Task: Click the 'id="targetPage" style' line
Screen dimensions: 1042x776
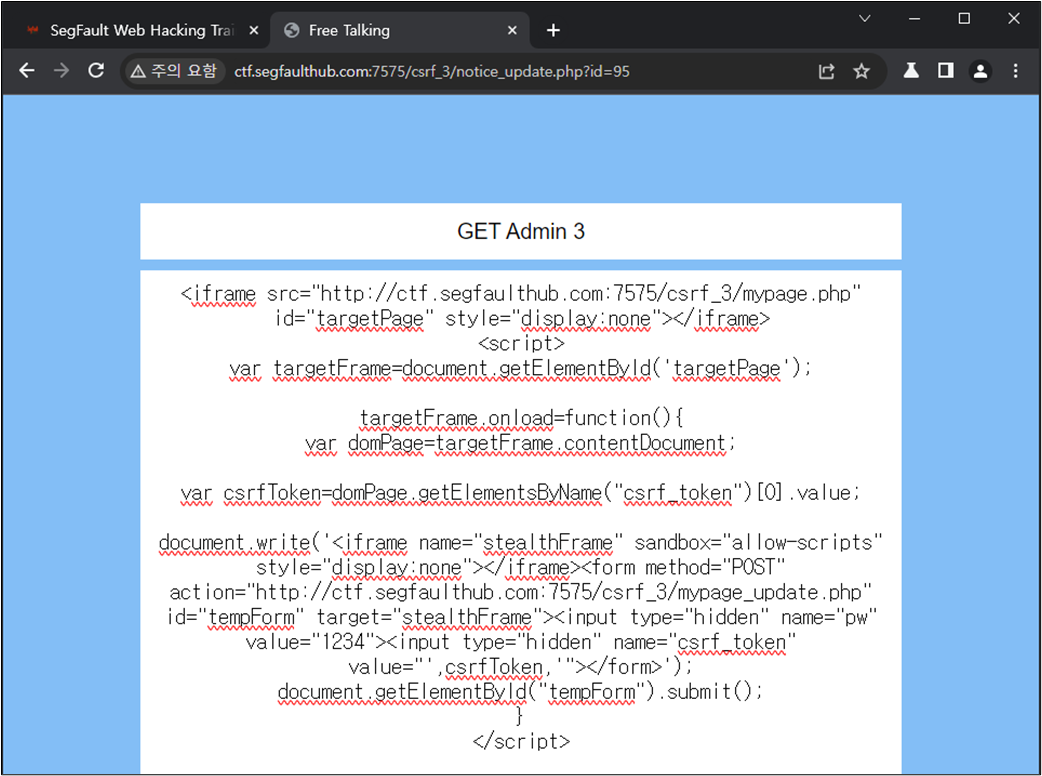Action: [522, 318]
